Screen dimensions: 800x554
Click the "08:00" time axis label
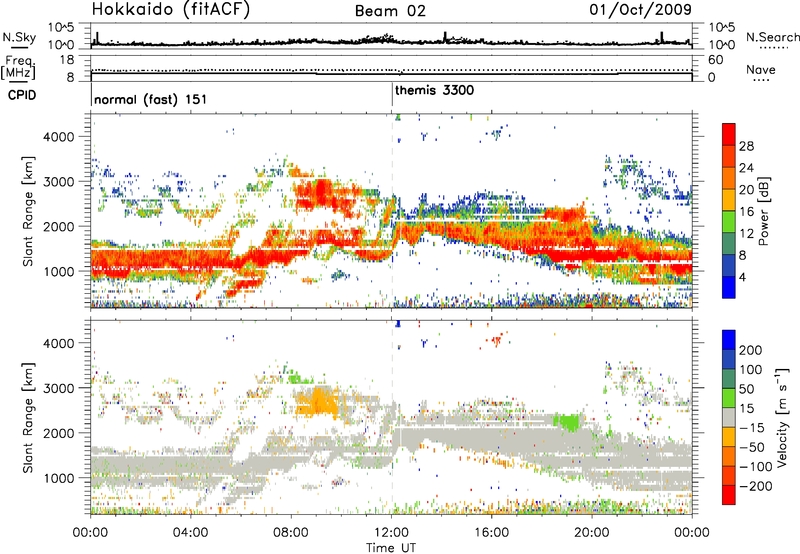click(291, 533)
